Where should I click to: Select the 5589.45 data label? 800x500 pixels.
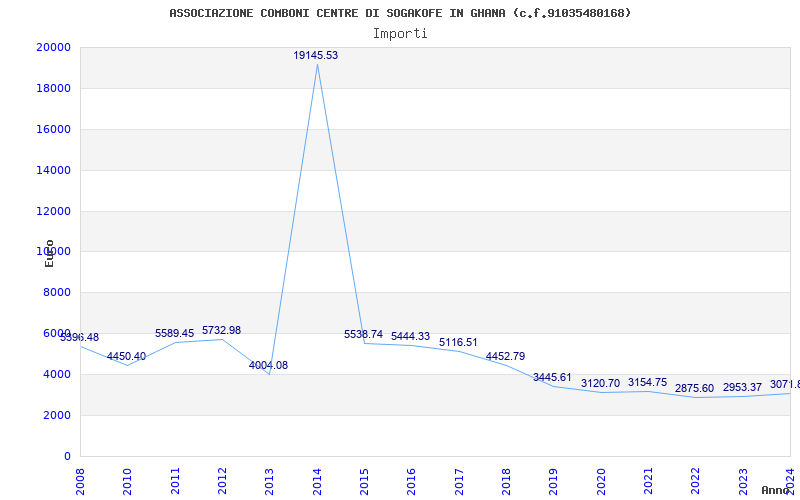click(174, 333)
